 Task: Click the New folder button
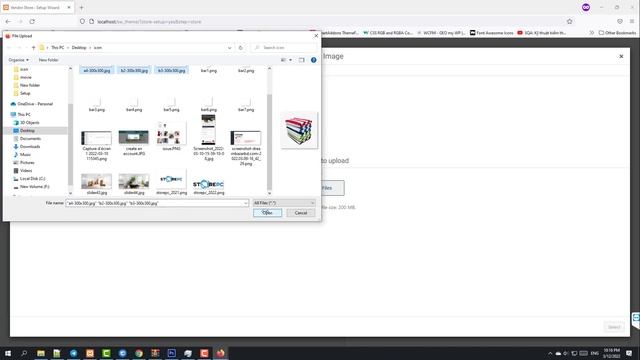pyautogui.click(x=49, y=60)
